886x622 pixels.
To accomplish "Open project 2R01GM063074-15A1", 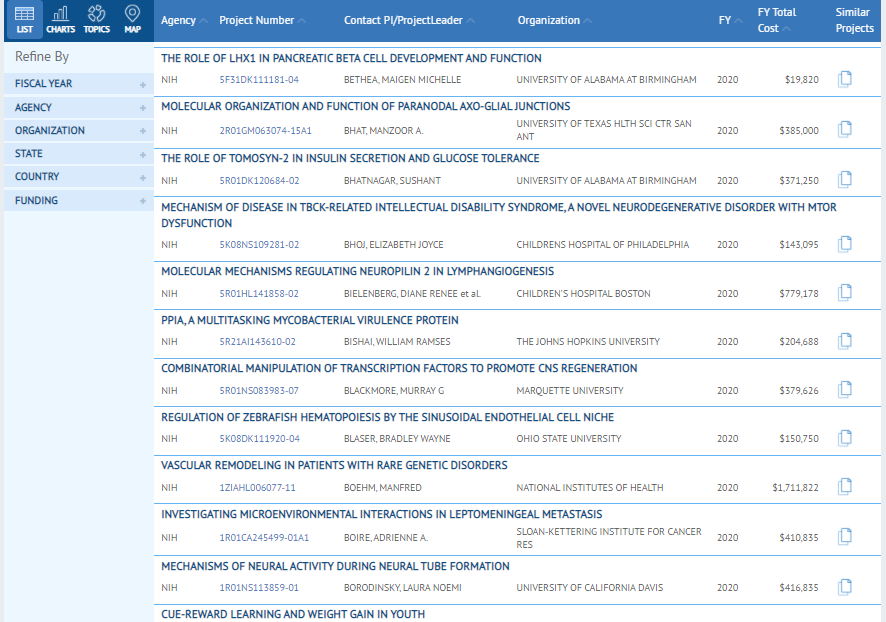I will (266, 131).
